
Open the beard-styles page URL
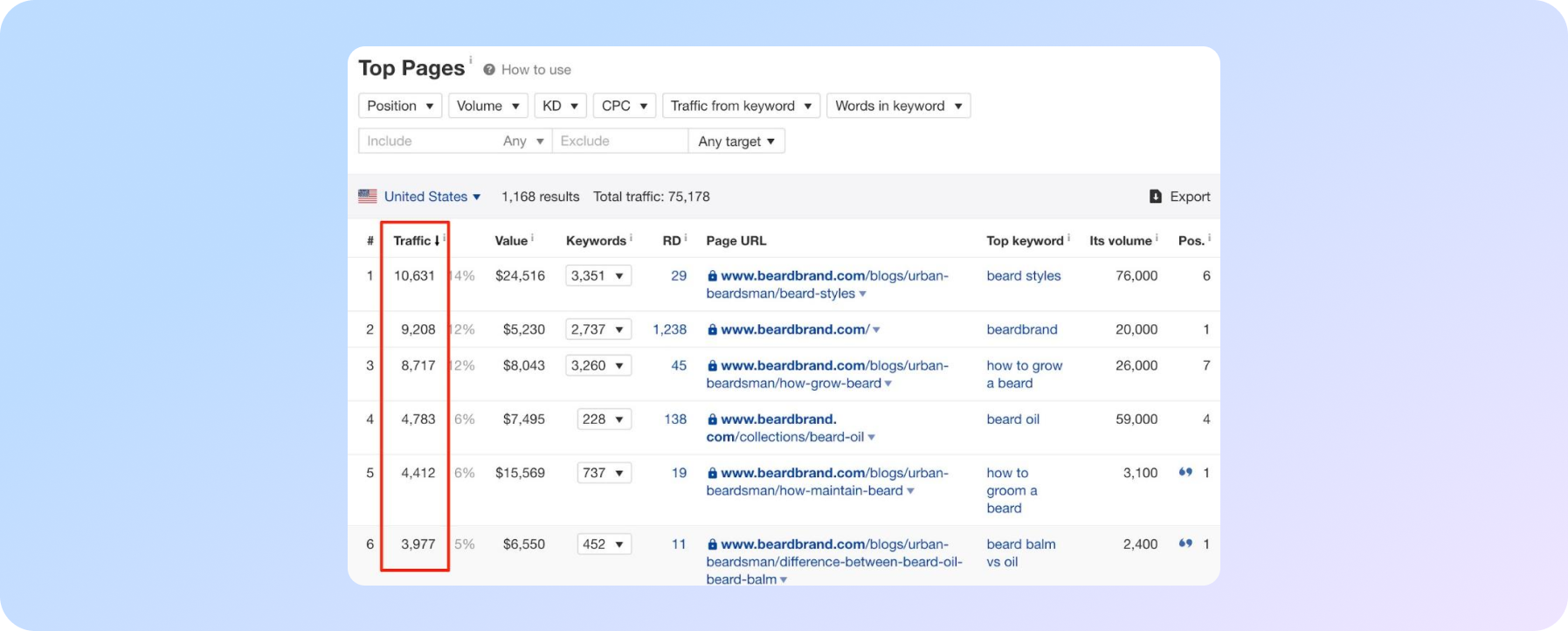(827, 285)
